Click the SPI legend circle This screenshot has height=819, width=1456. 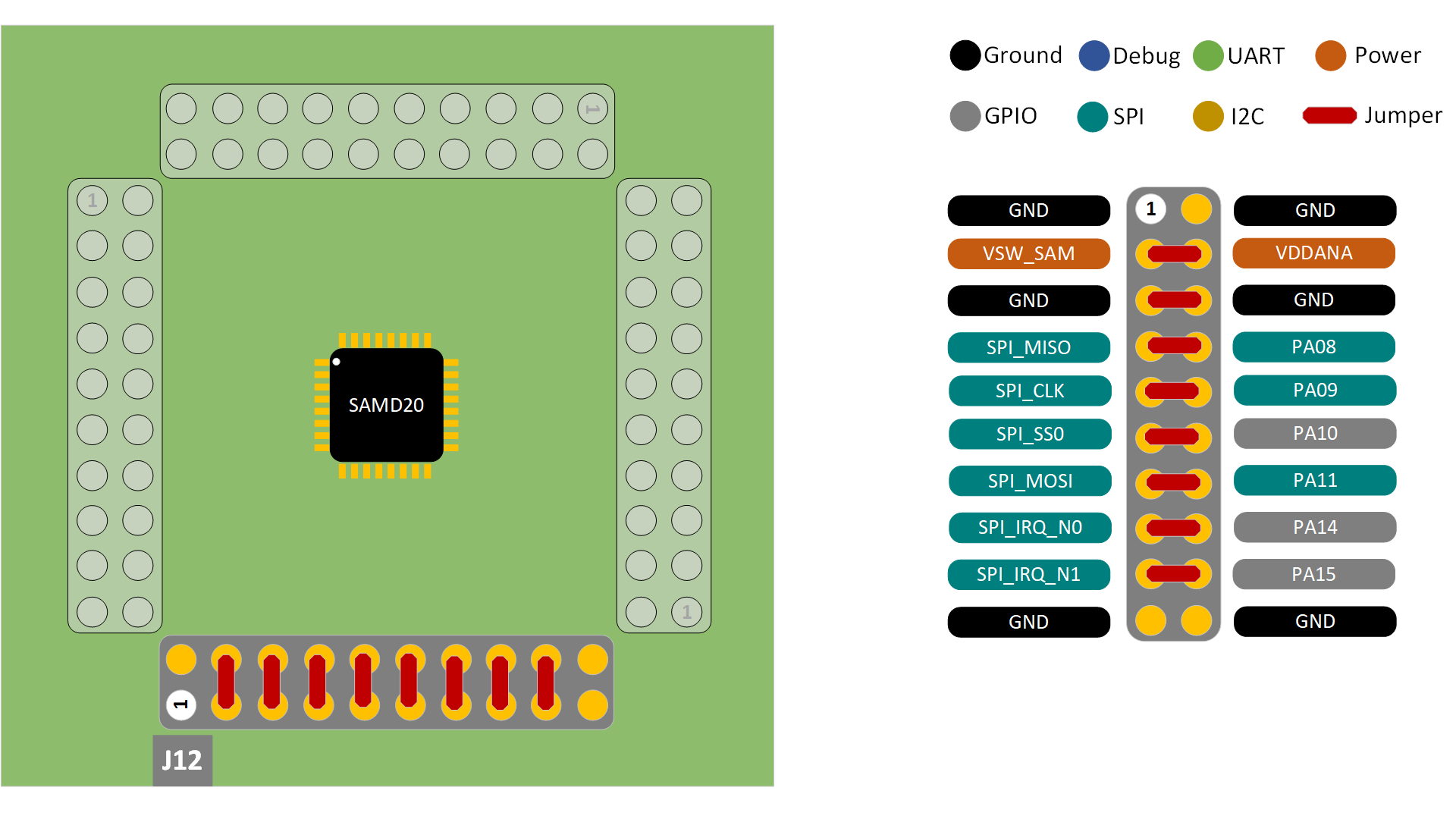(1092, 116)
